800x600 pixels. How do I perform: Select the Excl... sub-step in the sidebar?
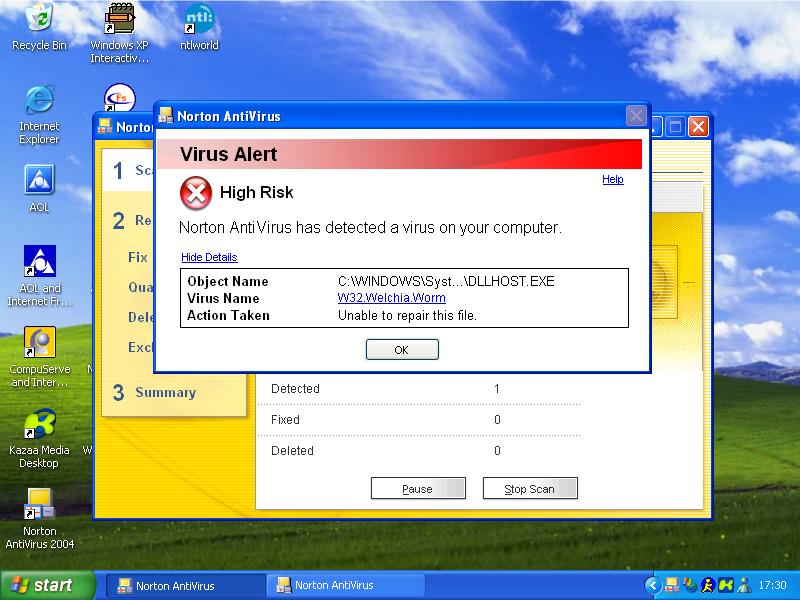pyautogui.click(x=140, y=347)
